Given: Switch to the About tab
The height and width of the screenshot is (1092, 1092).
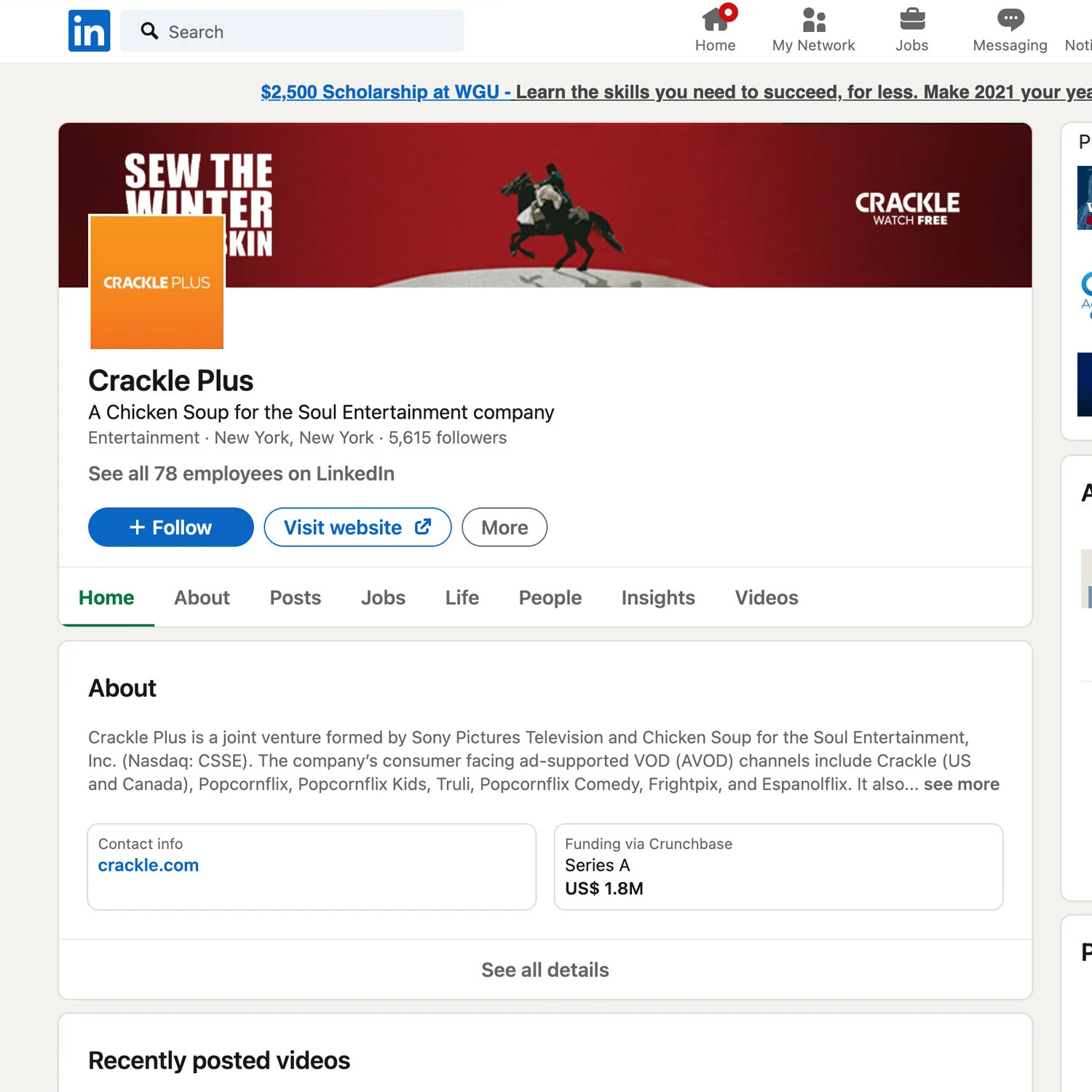Looking at the screenshot, I should pyautogui.click(x=202, y=598).
